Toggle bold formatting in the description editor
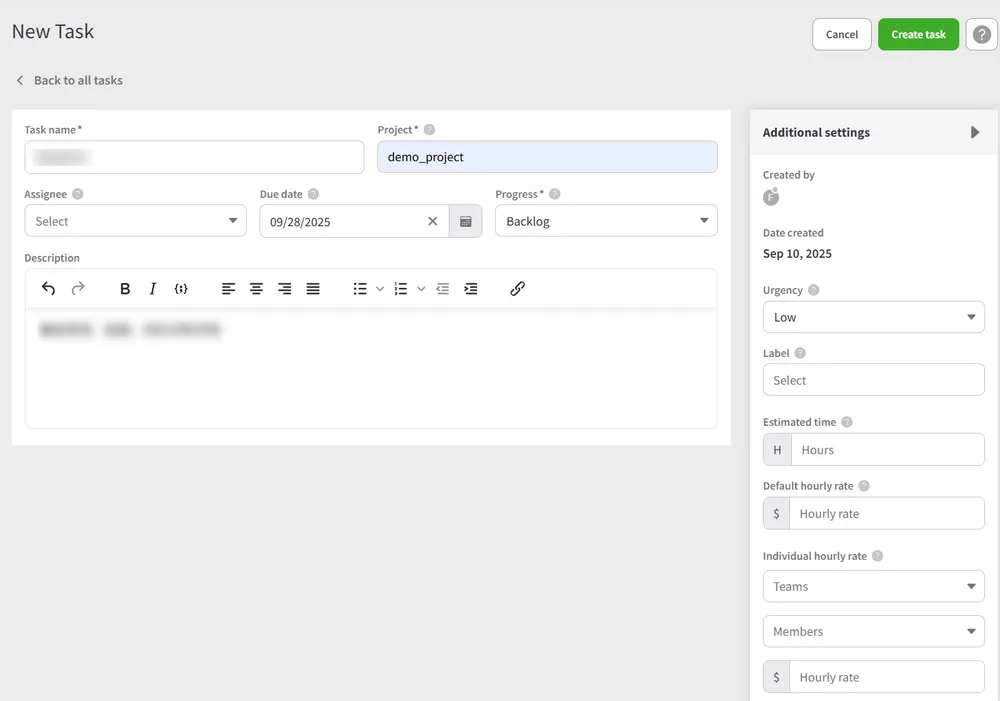The image size is (1000, 701). 124,288
